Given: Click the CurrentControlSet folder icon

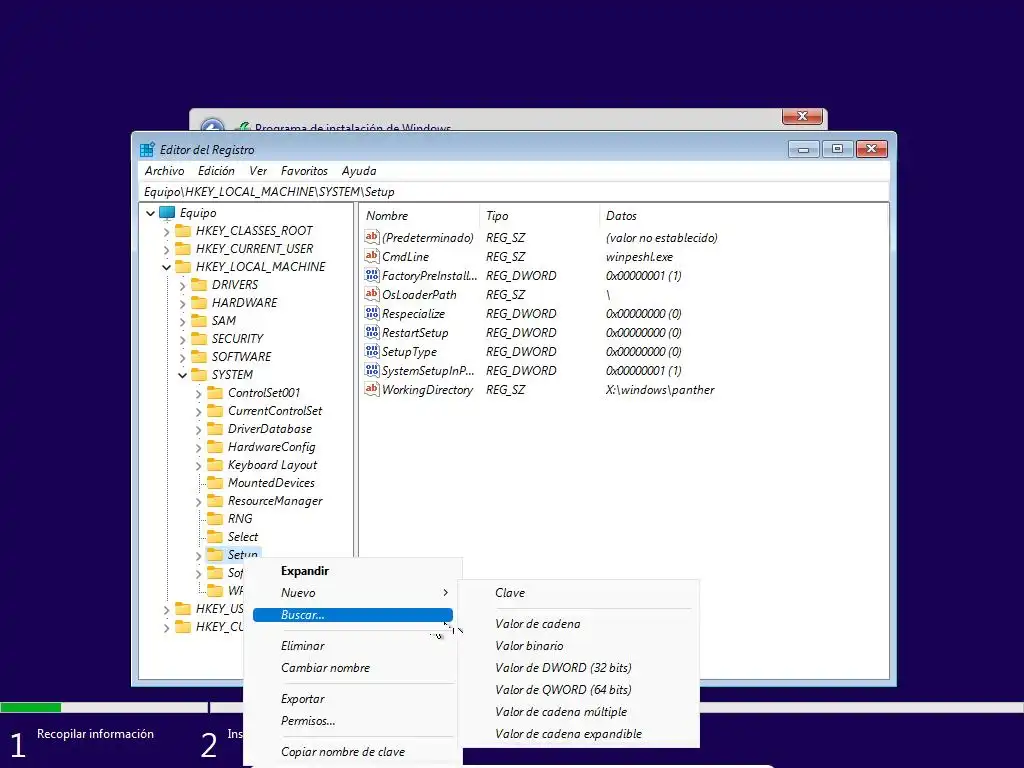Looking at the screenshot, I should 215,411.
